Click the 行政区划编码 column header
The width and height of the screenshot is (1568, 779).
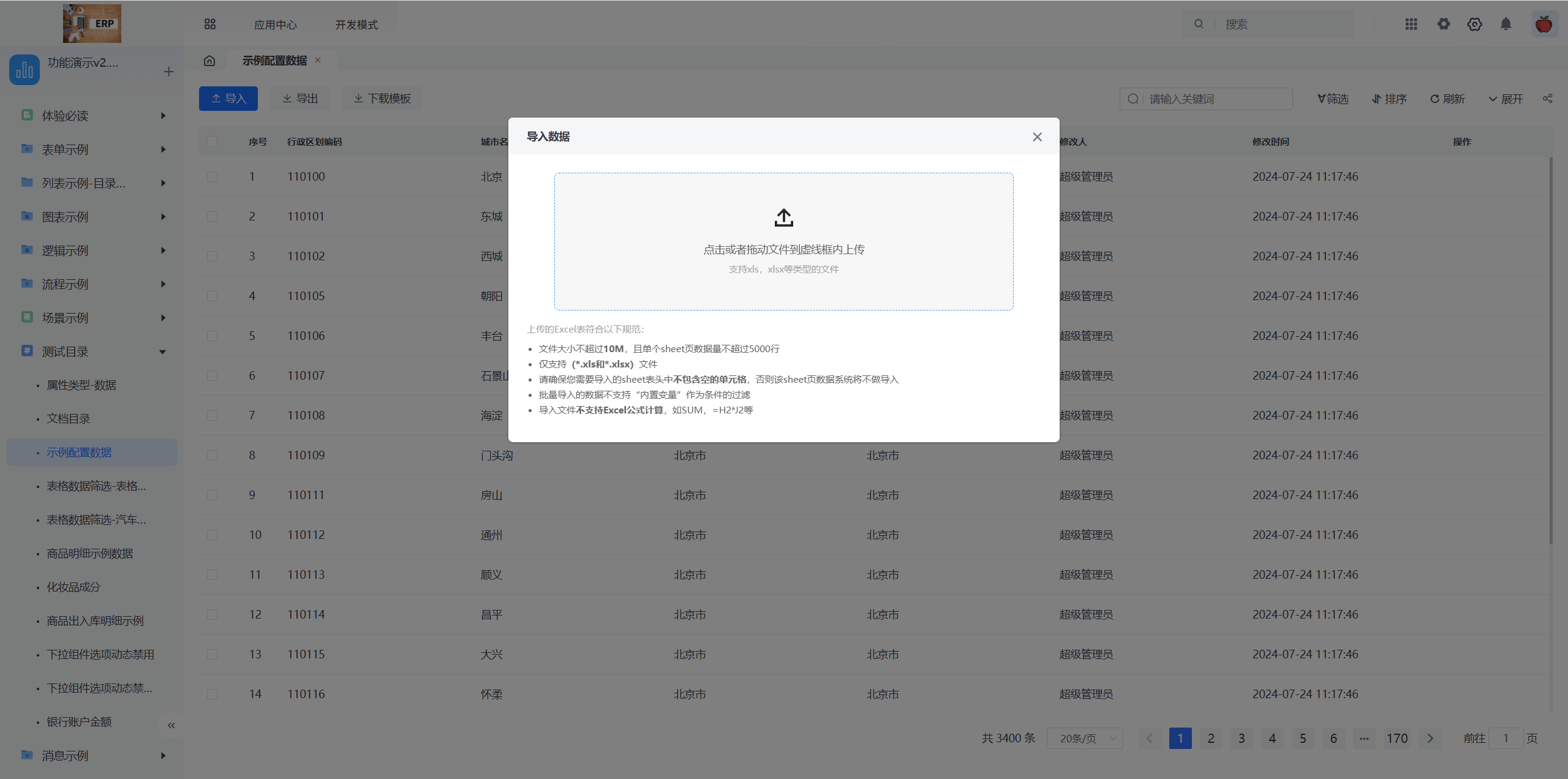click(x=315, y=141)
